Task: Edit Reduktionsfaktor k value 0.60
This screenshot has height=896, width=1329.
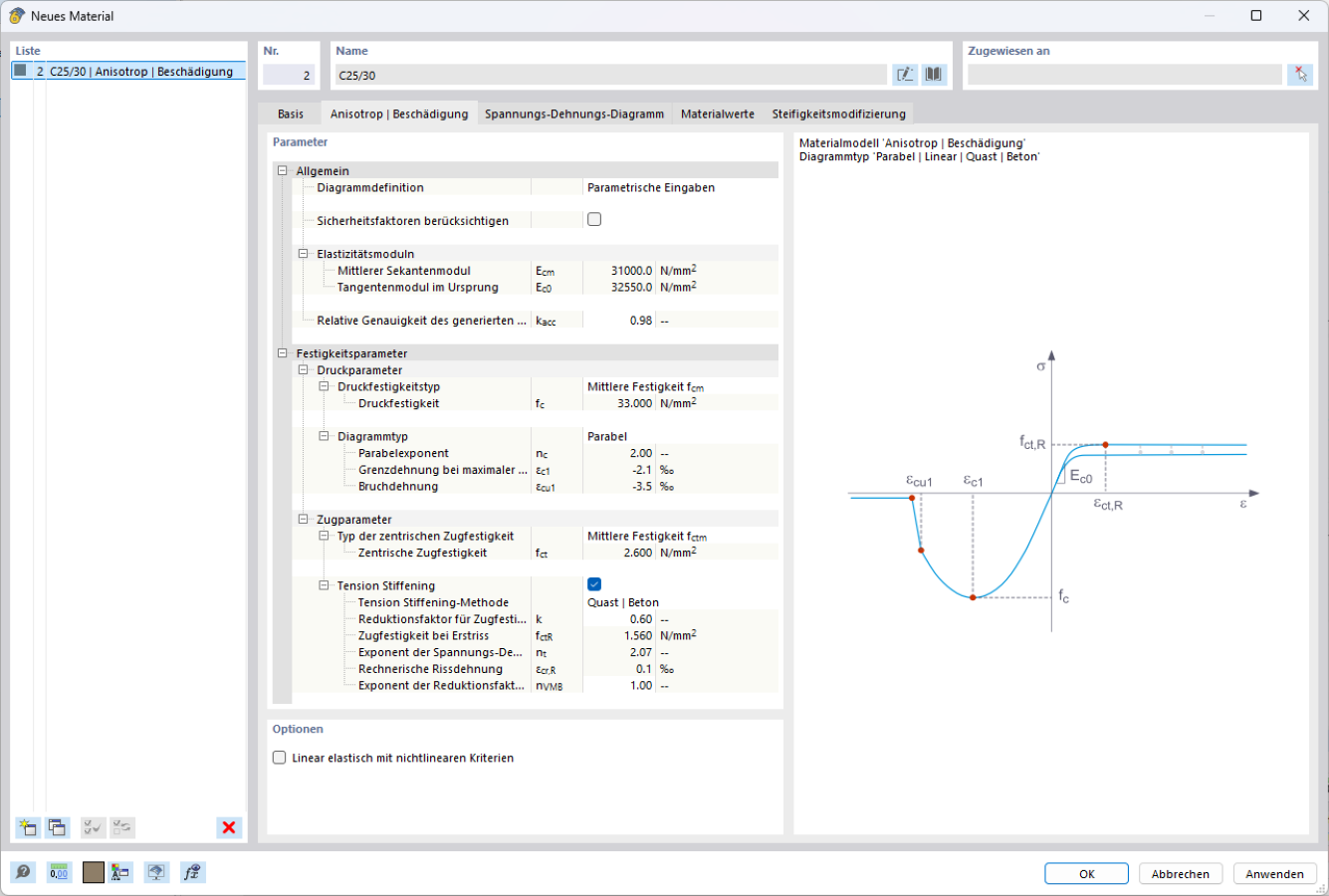Action: coord(619,619)
